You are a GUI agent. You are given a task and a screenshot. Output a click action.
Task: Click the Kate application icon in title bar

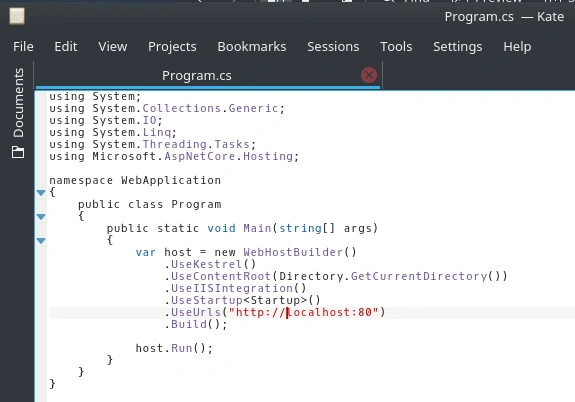[17, 16]
